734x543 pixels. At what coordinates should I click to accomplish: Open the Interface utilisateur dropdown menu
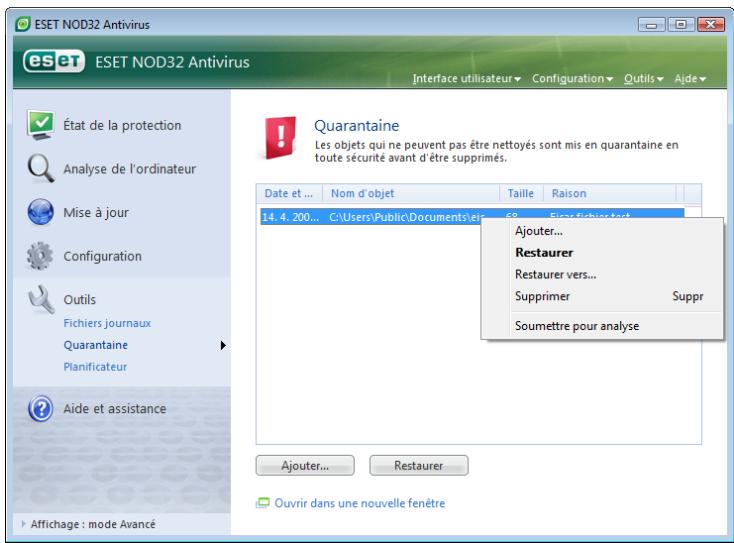(x=466, y=79)
